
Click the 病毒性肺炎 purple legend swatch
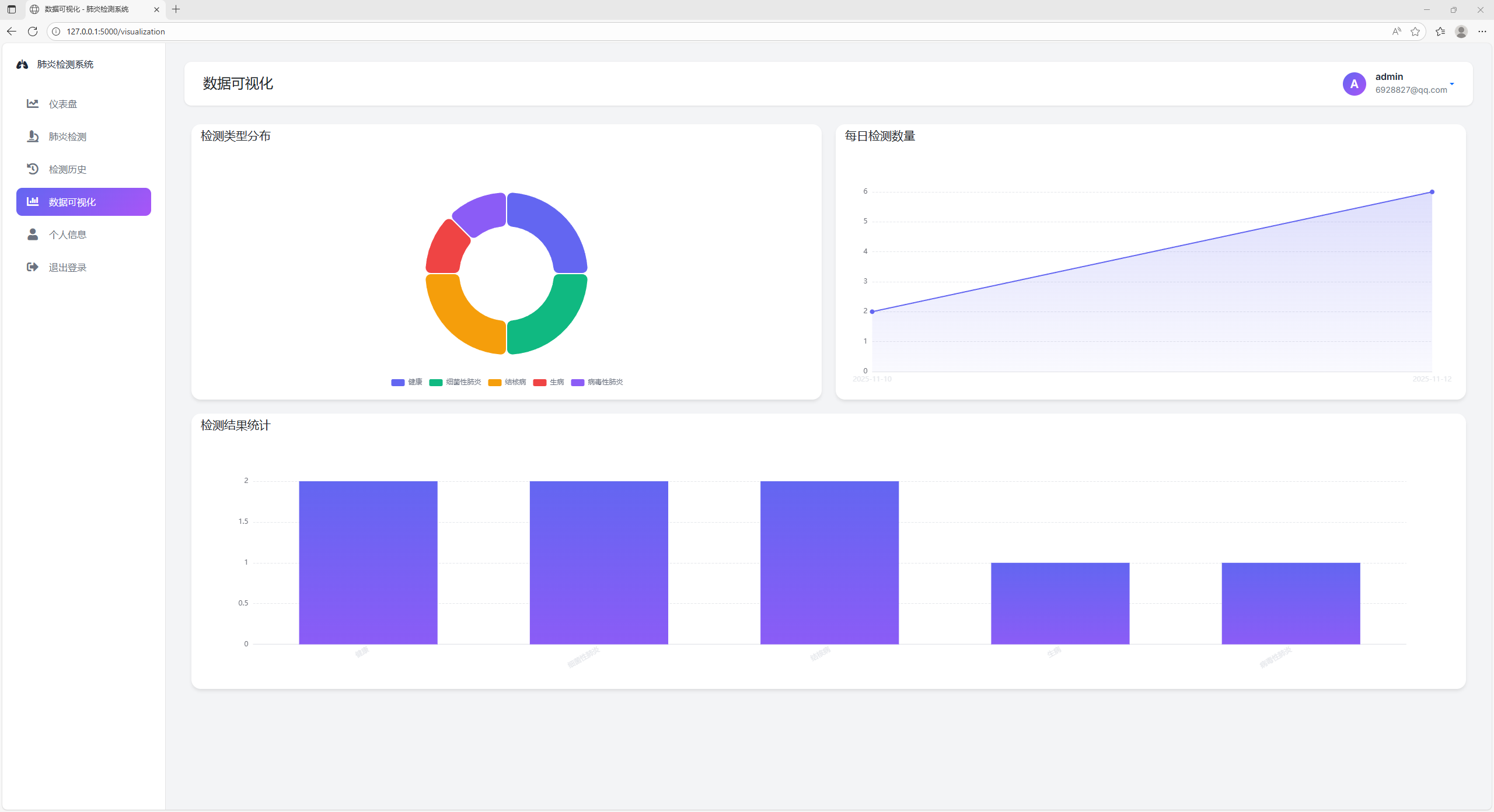tap(578, 383)
